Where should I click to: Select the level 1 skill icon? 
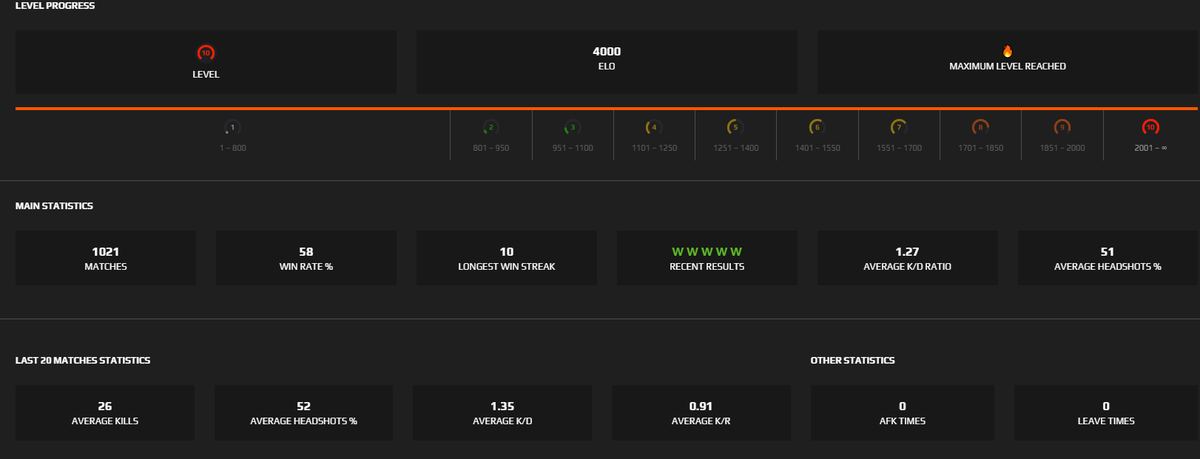coord(232,128)
